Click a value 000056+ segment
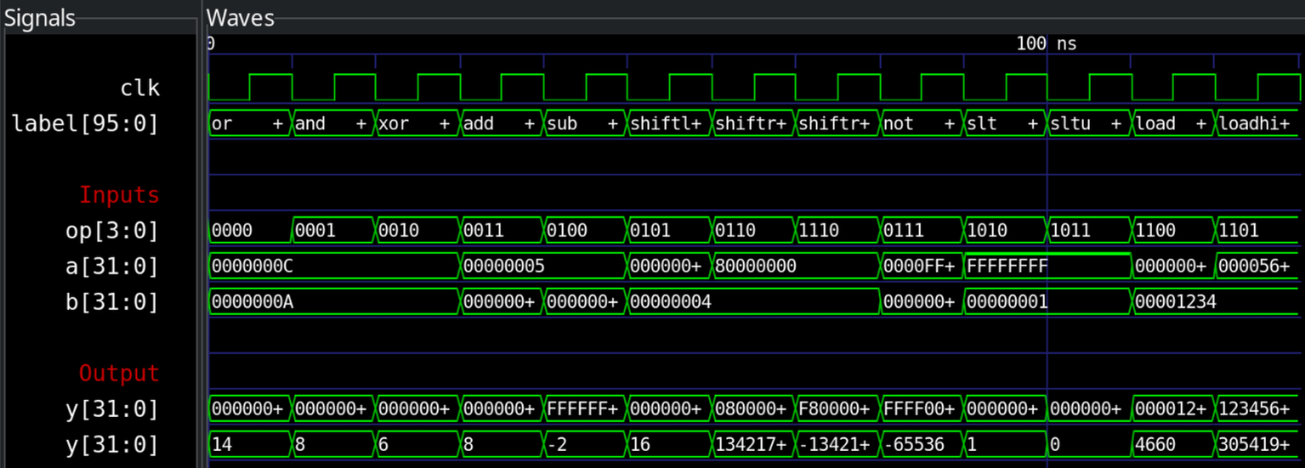Image resolution: width=1305 pixels, height=468 pixels. pos(1260,267)
